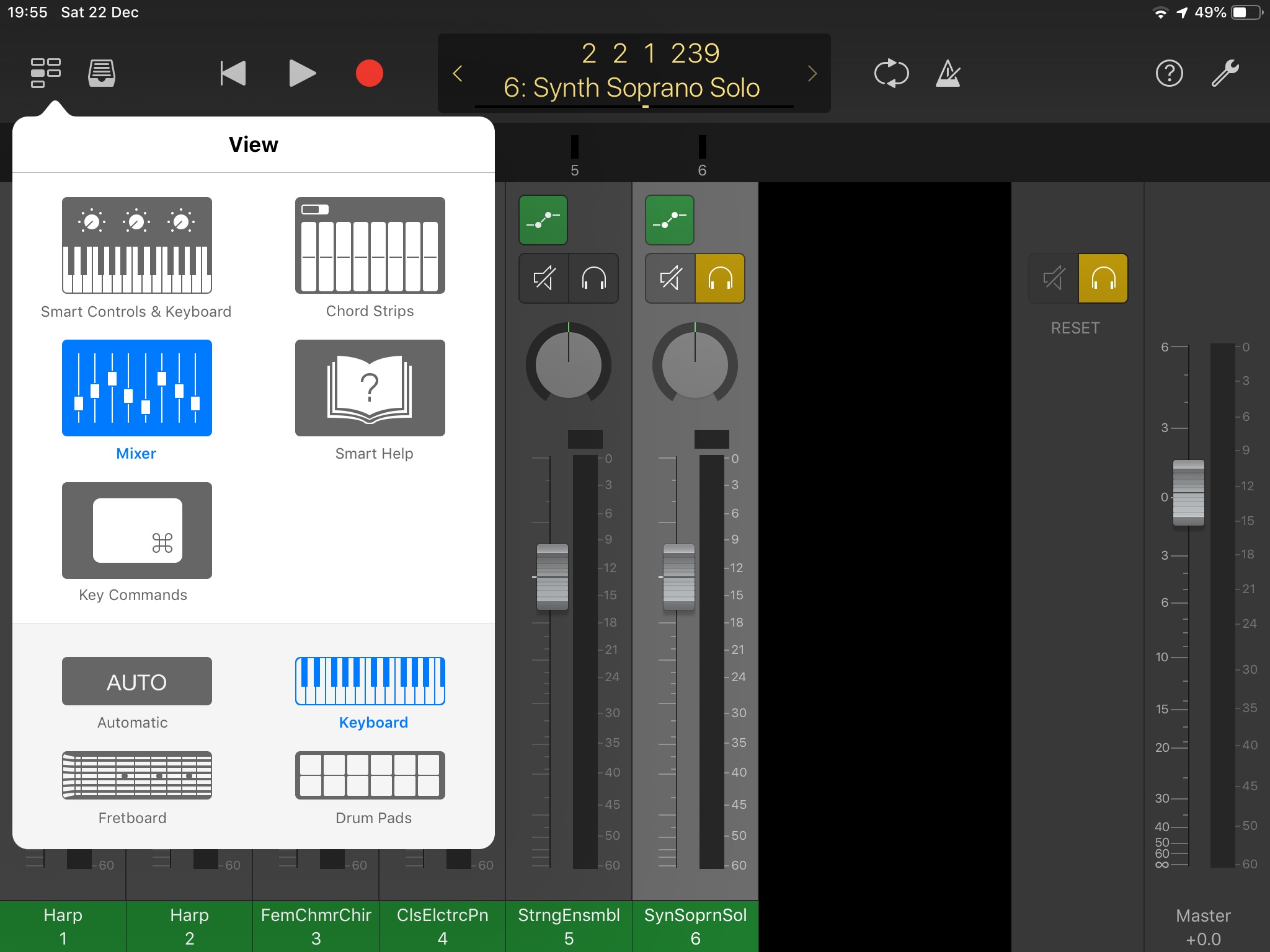Start recording with the red button
Screen dimensions: 1270x952
tap(370, 73)
